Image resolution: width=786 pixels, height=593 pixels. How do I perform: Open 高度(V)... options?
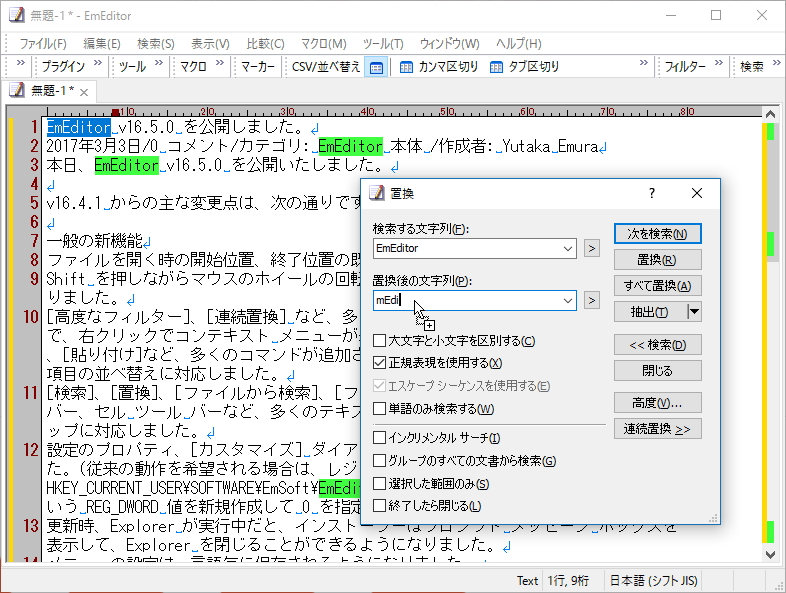658,403
